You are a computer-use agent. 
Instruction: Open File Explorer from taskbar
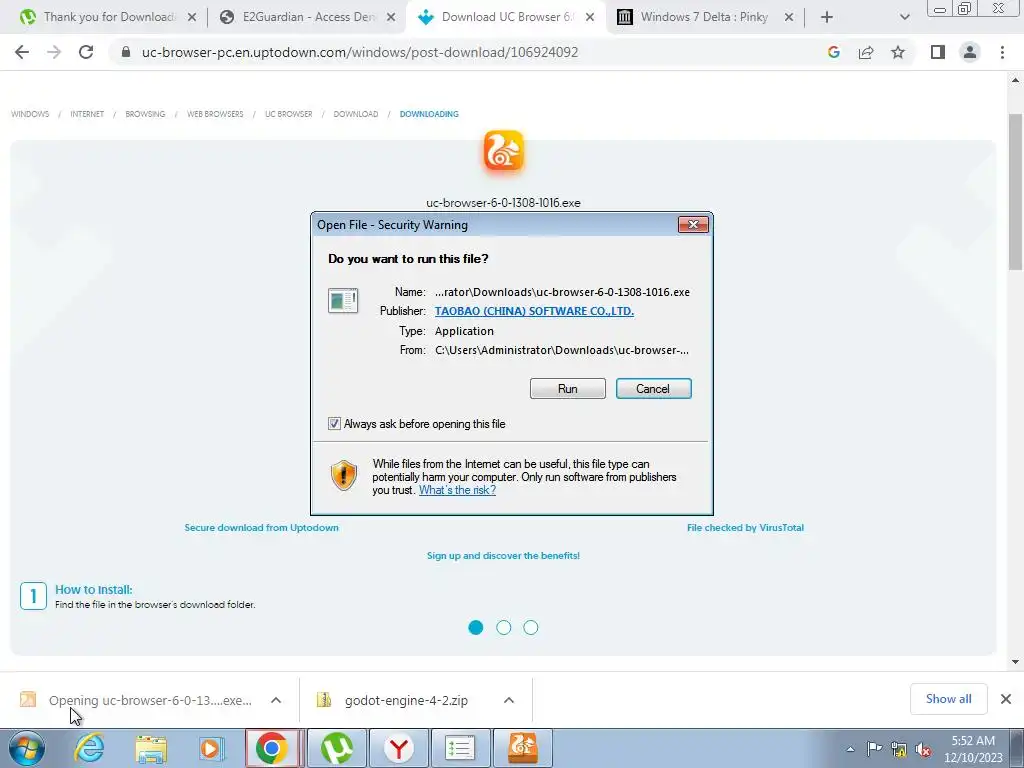(x=151, y=748)
